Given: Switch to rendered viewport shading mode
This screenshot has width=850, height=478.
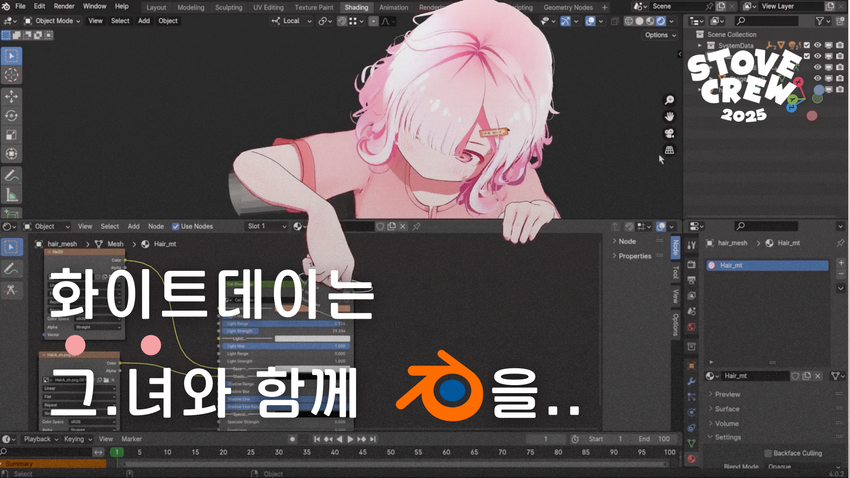Looking at the screenshot, I should [661, 21].
